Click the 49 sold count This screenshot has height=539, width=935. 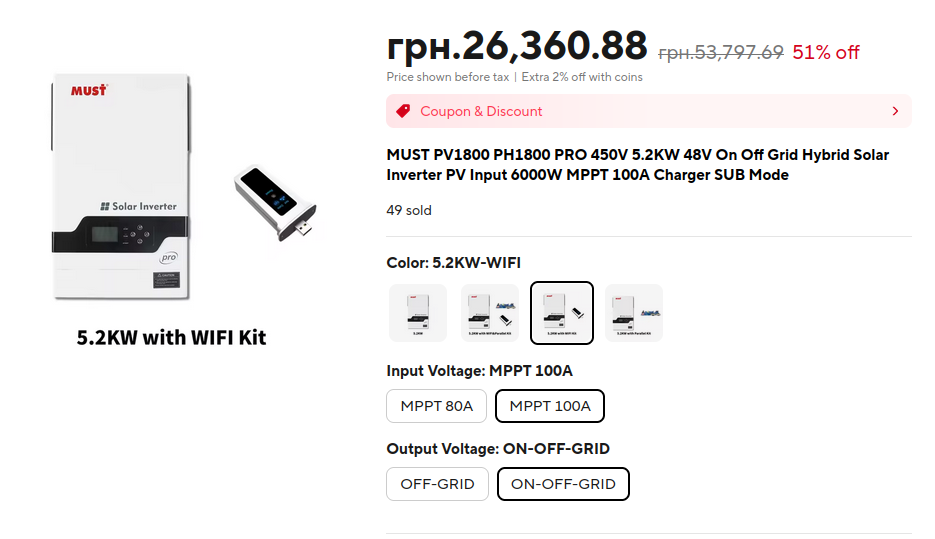click(408, 211)
